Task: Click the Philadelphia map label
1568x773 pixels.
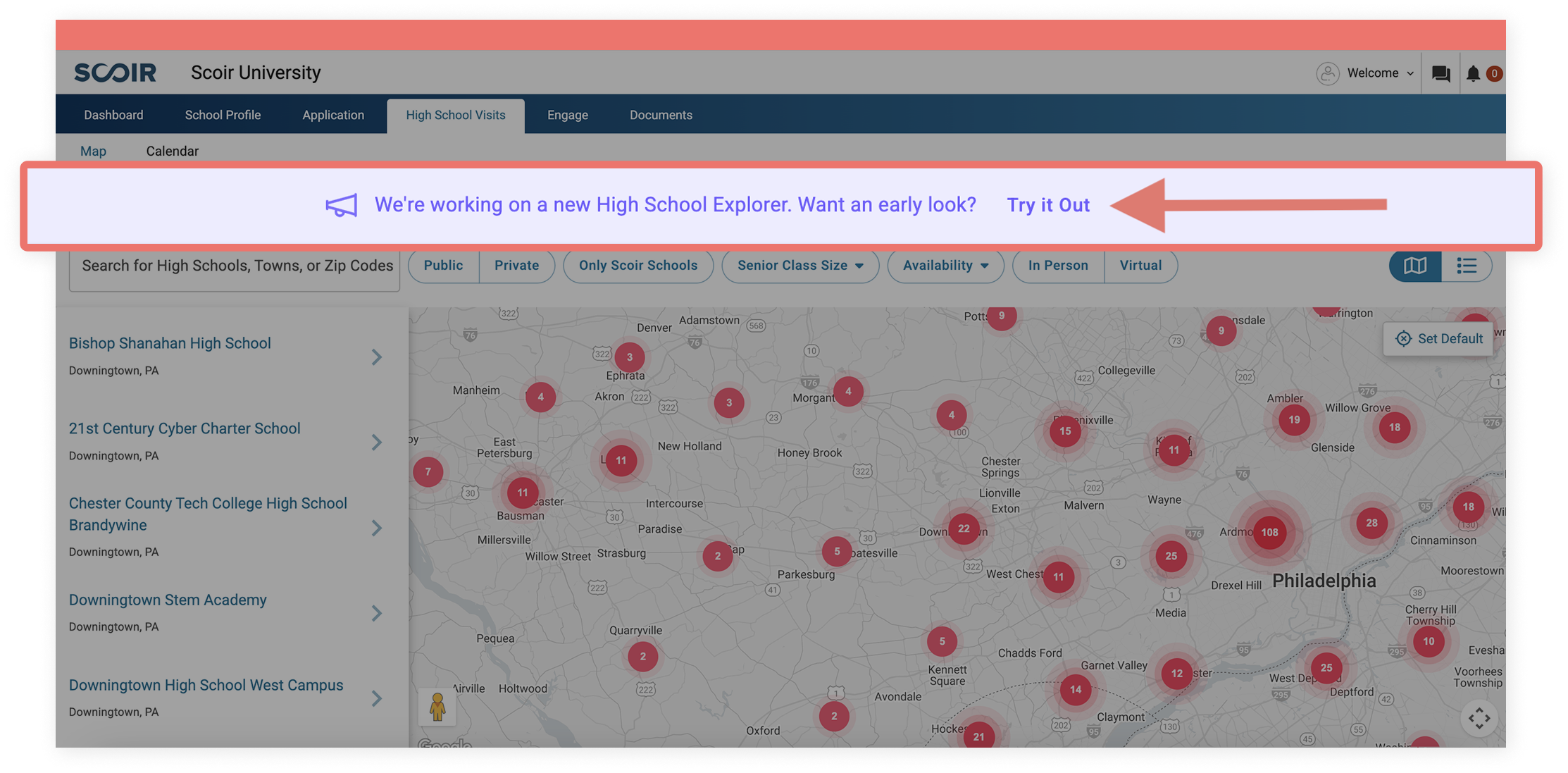Action: tap(1324, 581)
